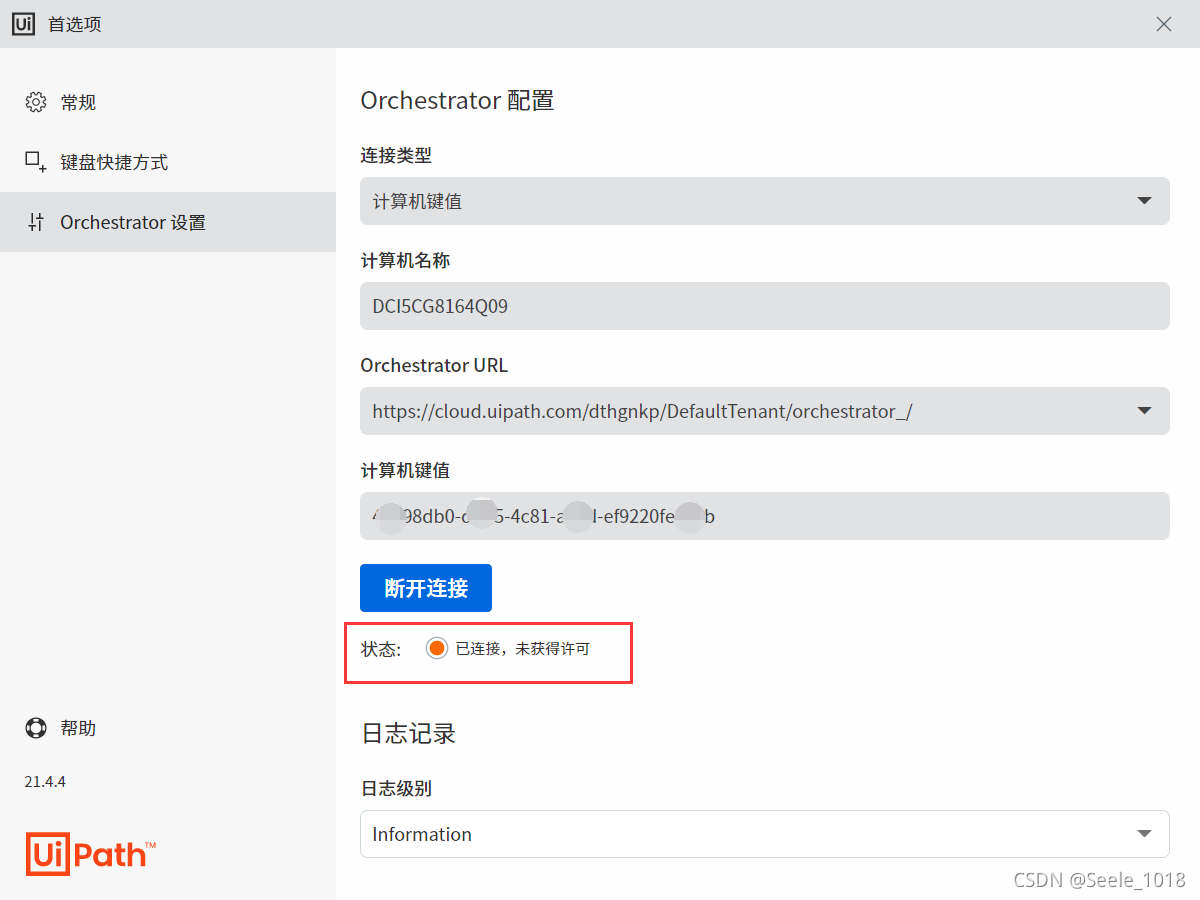Open the Orchestrator URL combo box
Image resolution: width=1200 pixels, height=900 pixels.
pyautogui.click(x=765, y=411)
